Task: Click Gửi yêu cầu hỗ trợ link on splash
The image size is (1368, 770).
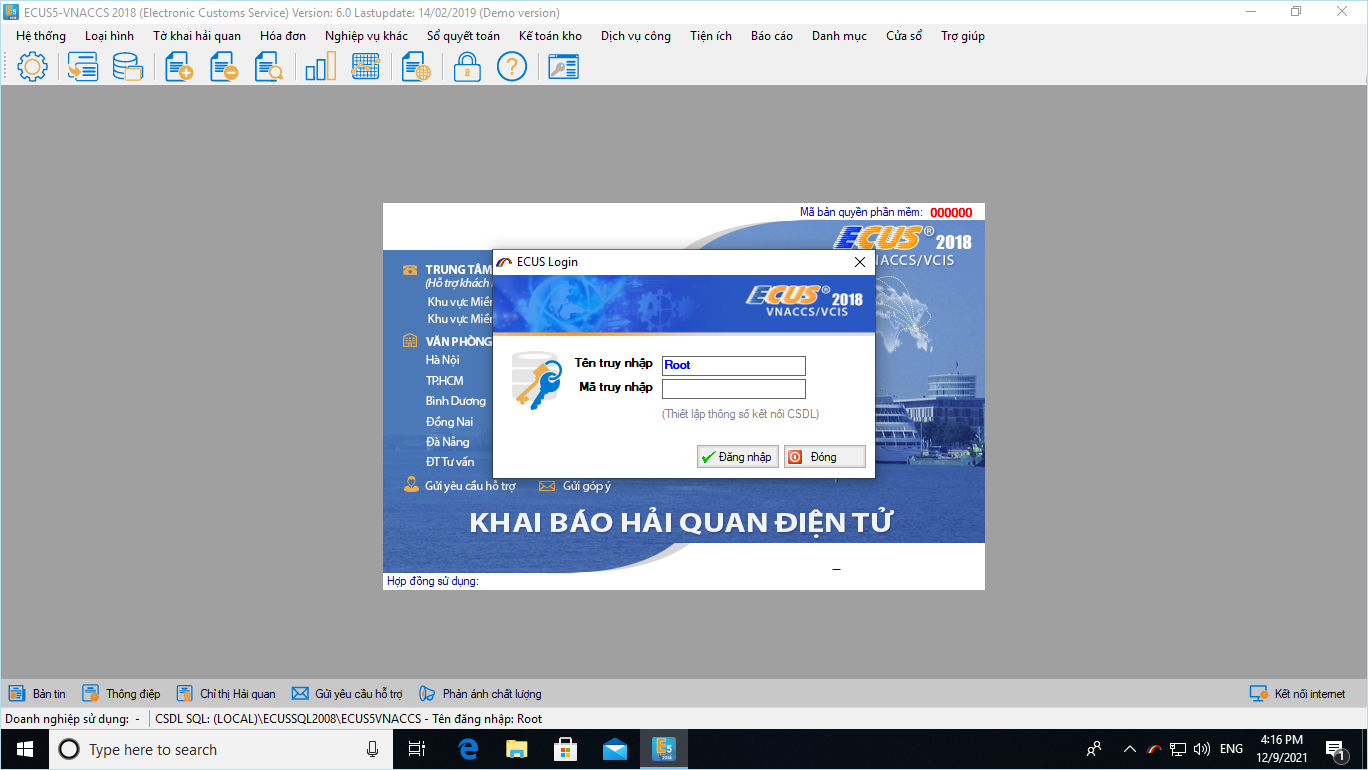Action: coord(460,486)
